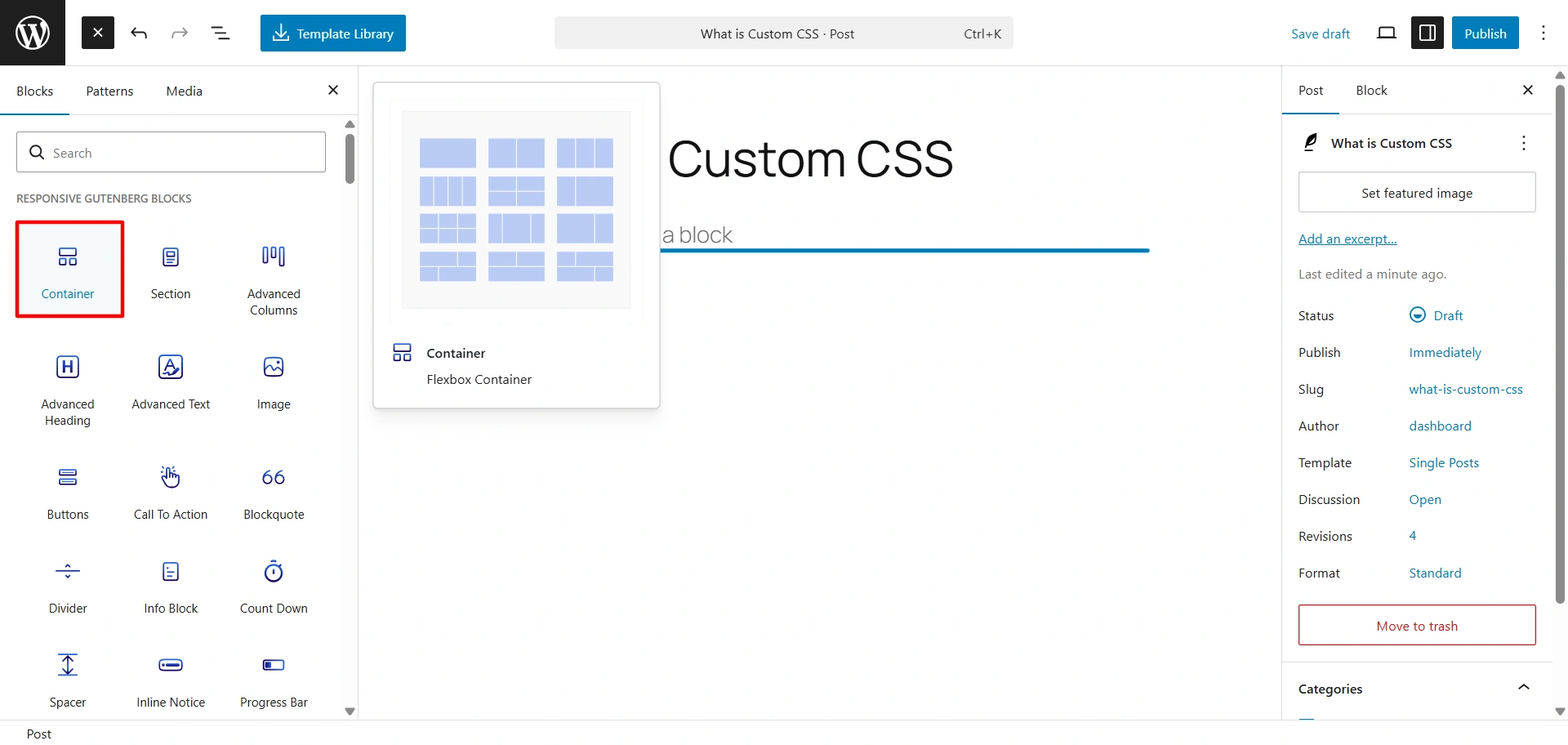Click the Post breadcrumb in footer

pyautogui.click(x=39, y=734)
